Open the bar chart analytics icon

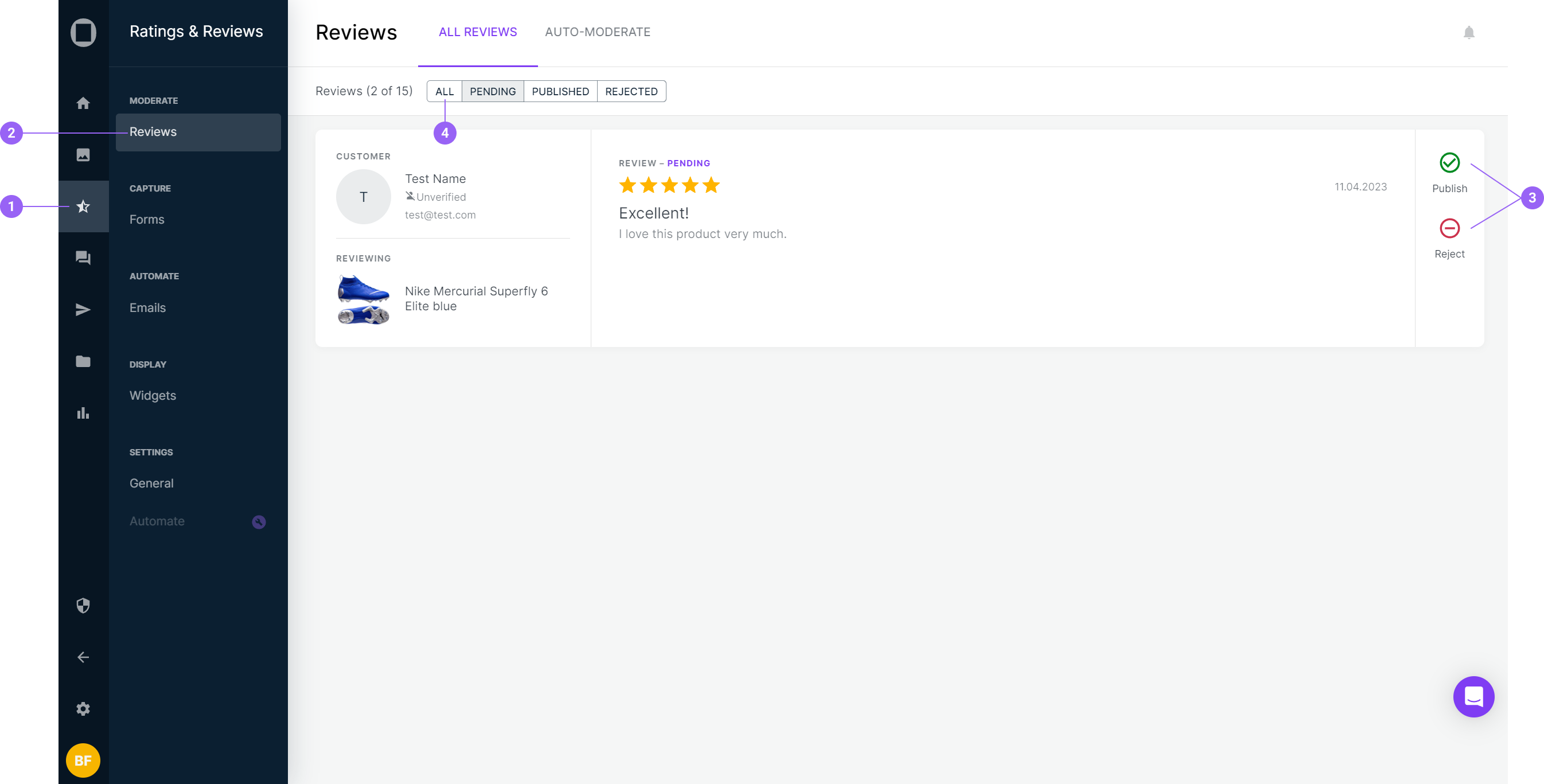tap(83, 413)
